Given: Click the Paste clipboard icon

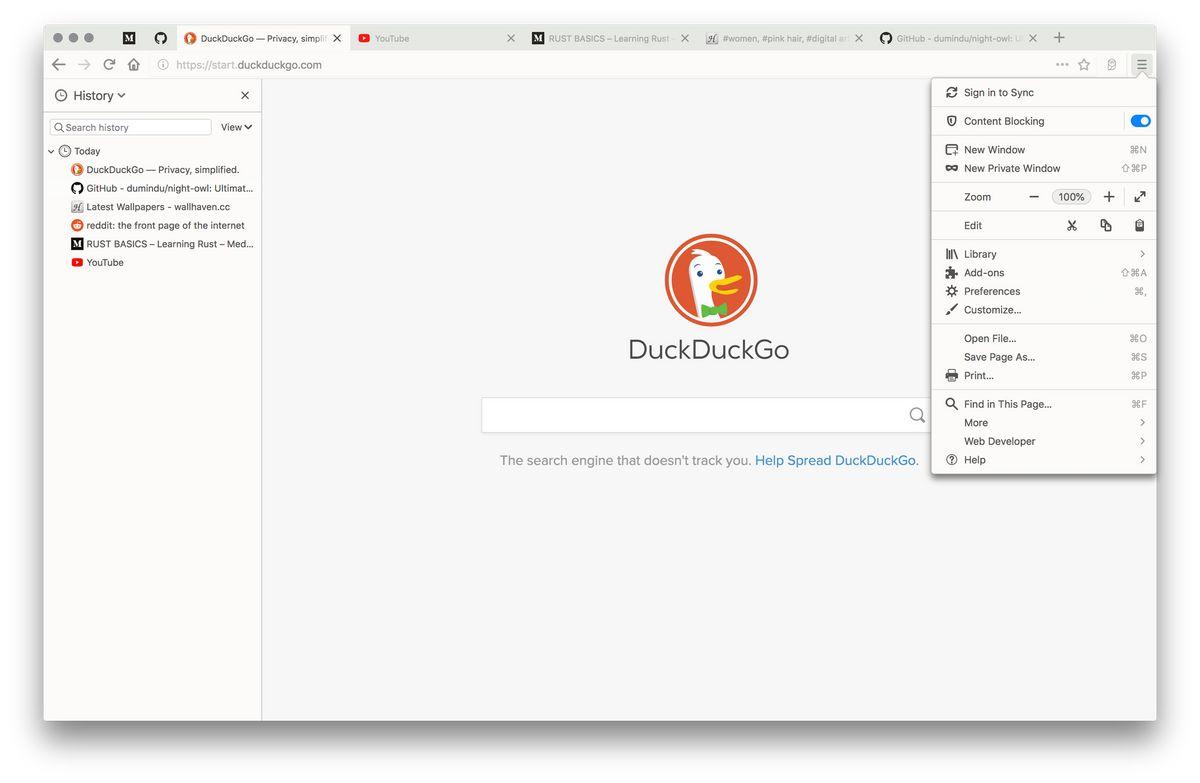Looking at the screenshot, I should [x=1139, y=225].
